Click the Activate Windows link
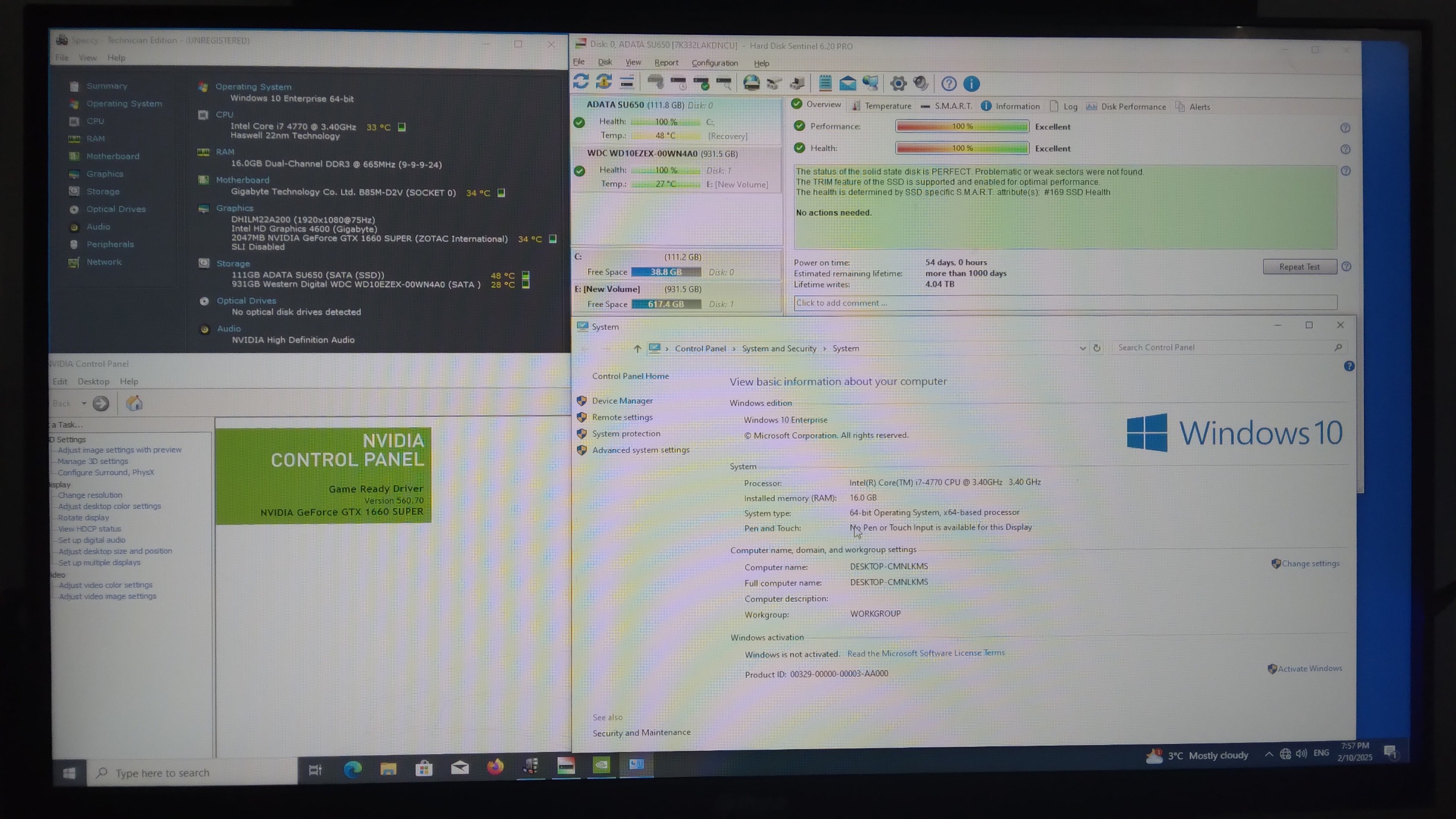The height and width of the screenshot is (819, 1456). point(1309,668)
